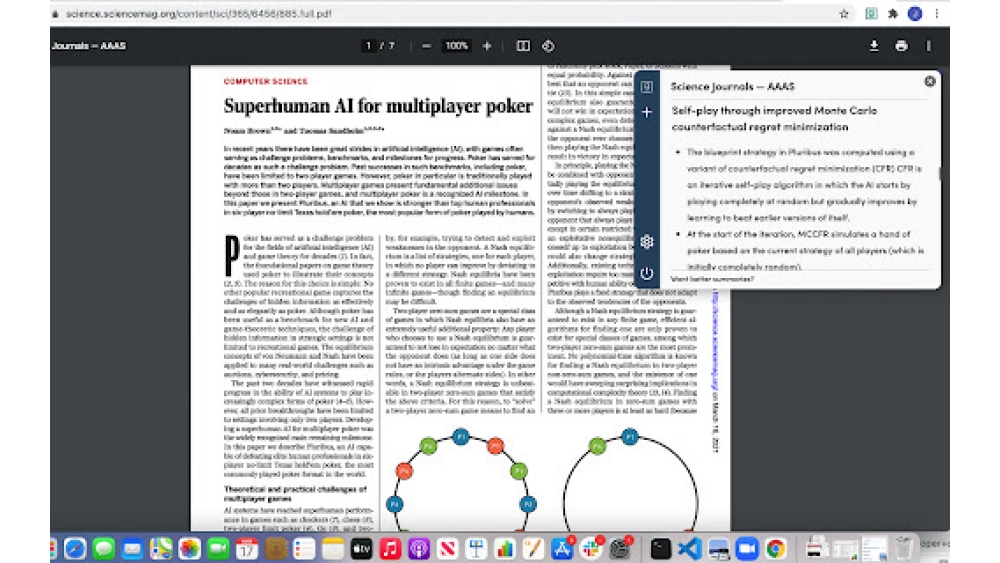
Task: Click the page number field showing 1
Action: (368, 46)
